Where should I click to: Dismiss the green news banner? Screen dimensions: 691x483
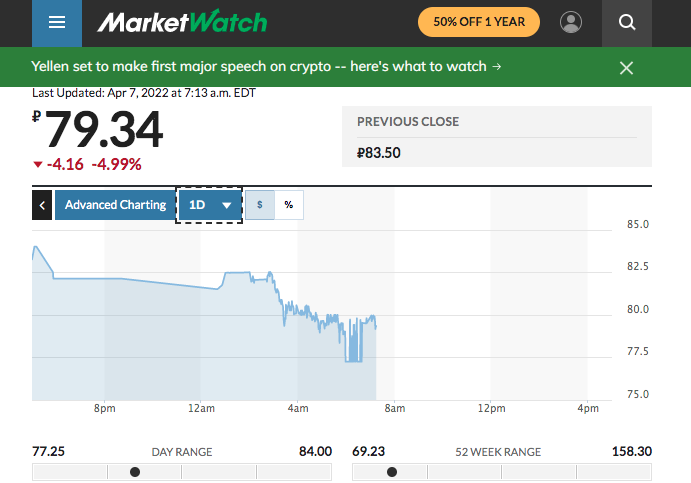626,68
